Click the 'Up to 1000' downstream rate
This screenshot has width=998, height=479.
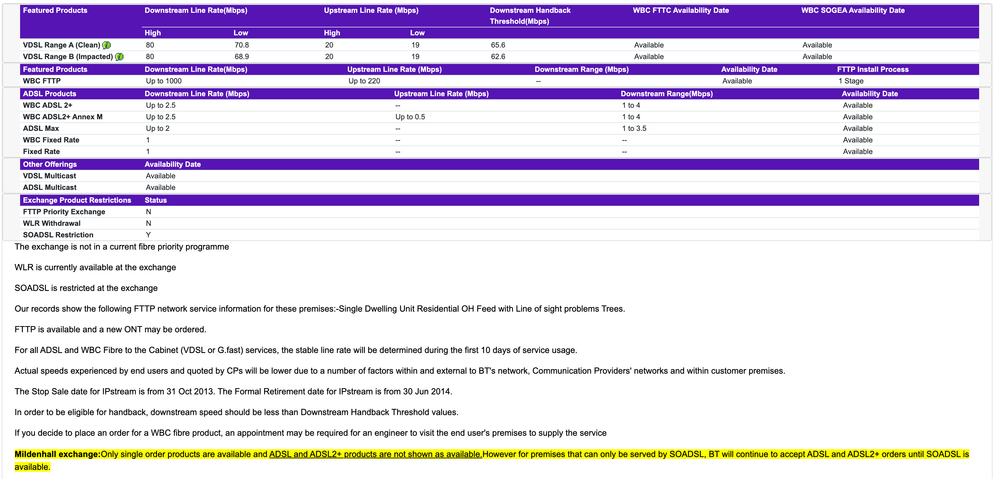point(164,81)
